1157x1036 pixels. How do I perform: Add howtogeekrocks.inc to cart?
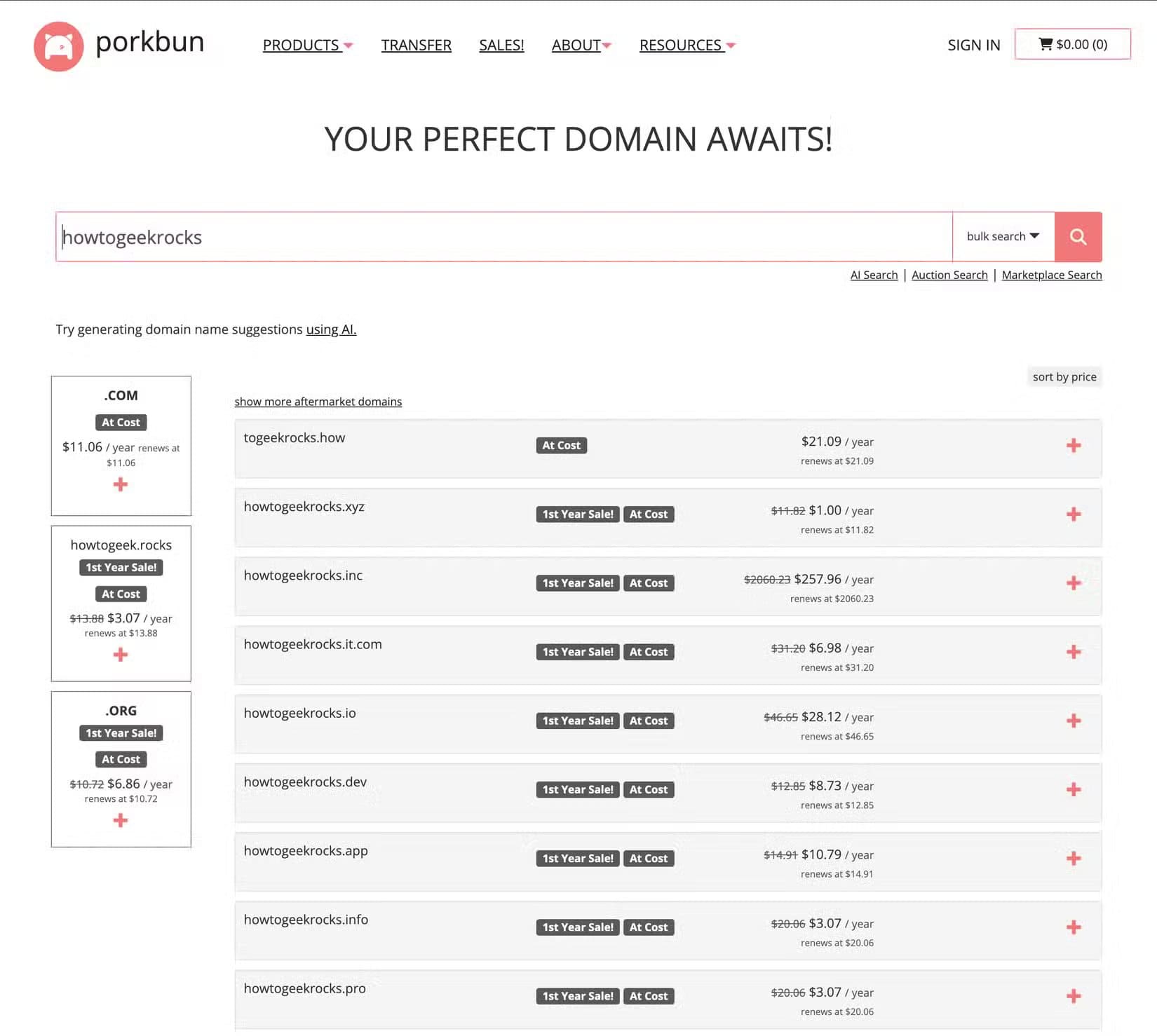pyautogui.click(x=1074, y=582)
